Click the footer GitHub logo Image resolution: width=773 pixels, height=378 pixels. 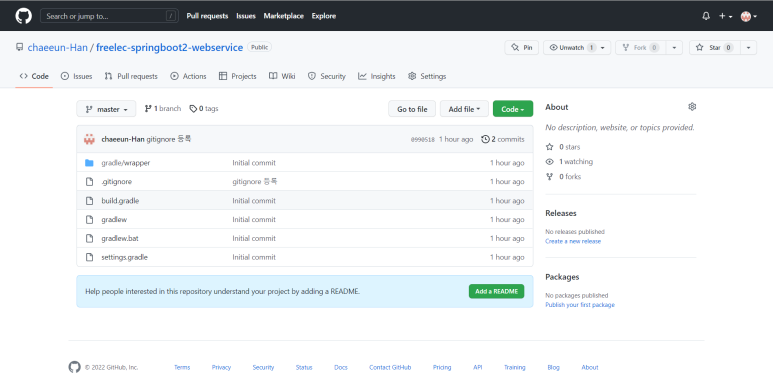(74, 367)
